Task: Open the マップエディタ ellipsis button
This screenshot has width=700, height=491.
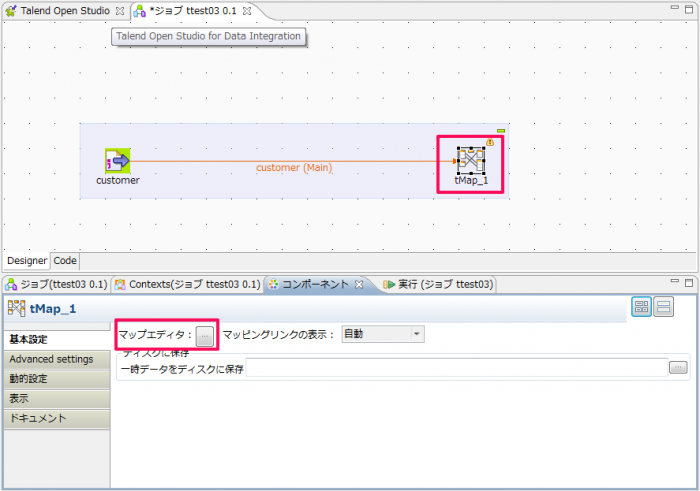Action: 204,336
